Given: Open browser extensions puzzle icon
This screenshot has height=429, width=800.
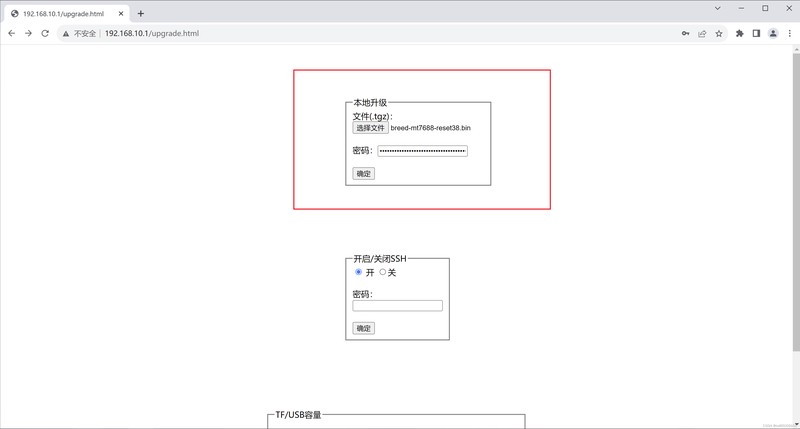Looking at the screenshot, I should click(x=739, y=34).
